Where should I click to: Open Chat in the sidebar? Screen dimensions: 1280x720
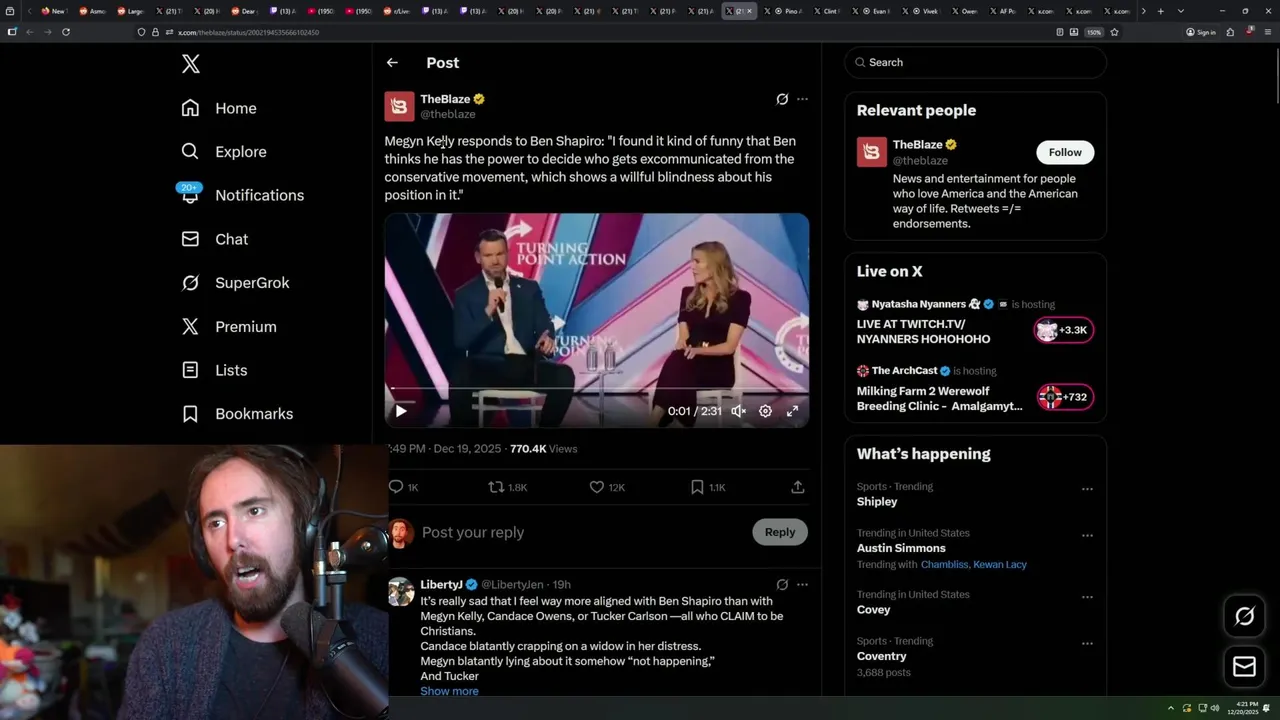coord(214,239)
